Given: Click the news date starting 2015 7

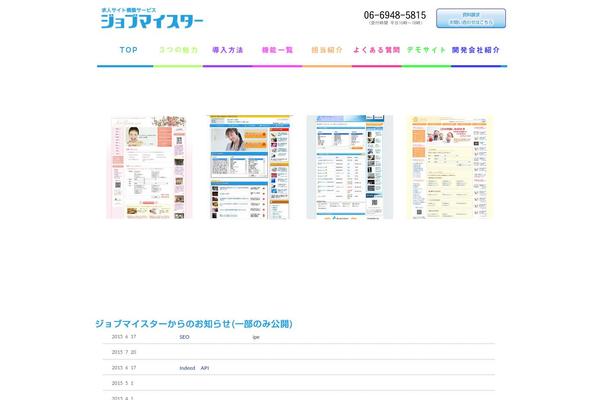Looking at the screenshot, I should point(124,352).
